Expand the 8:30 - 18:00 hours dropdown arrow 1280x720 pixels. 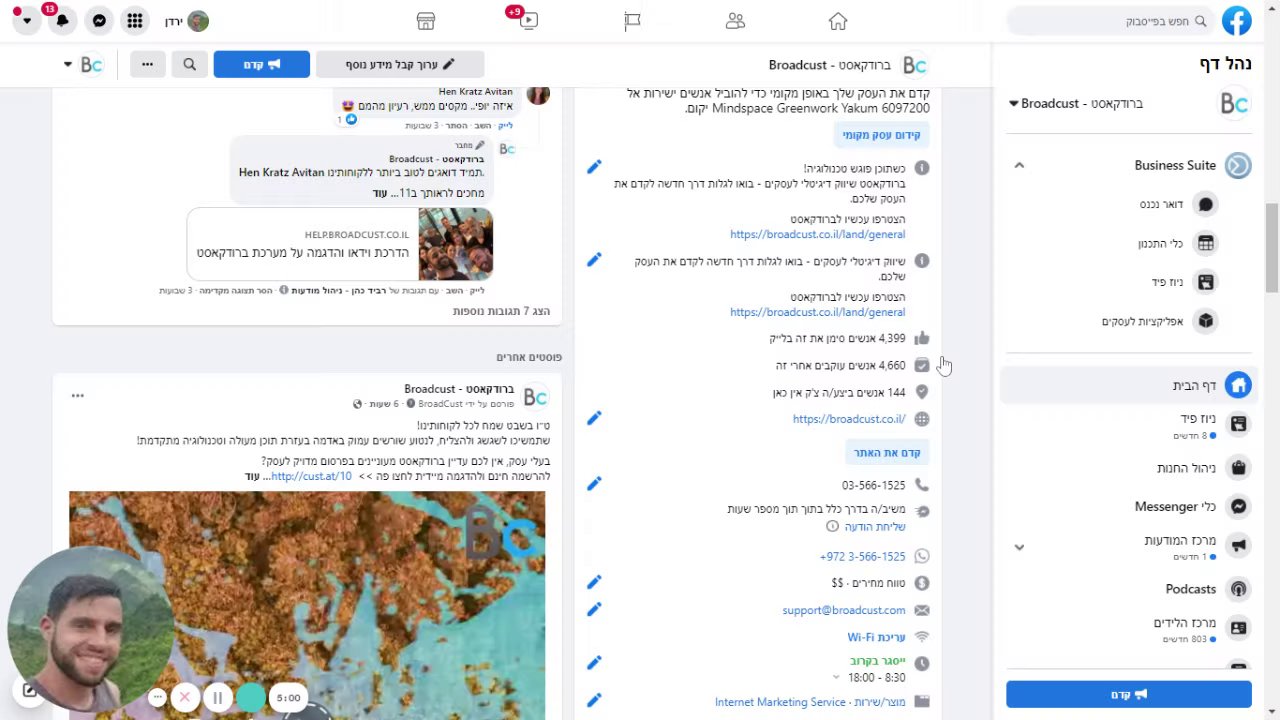837,677
